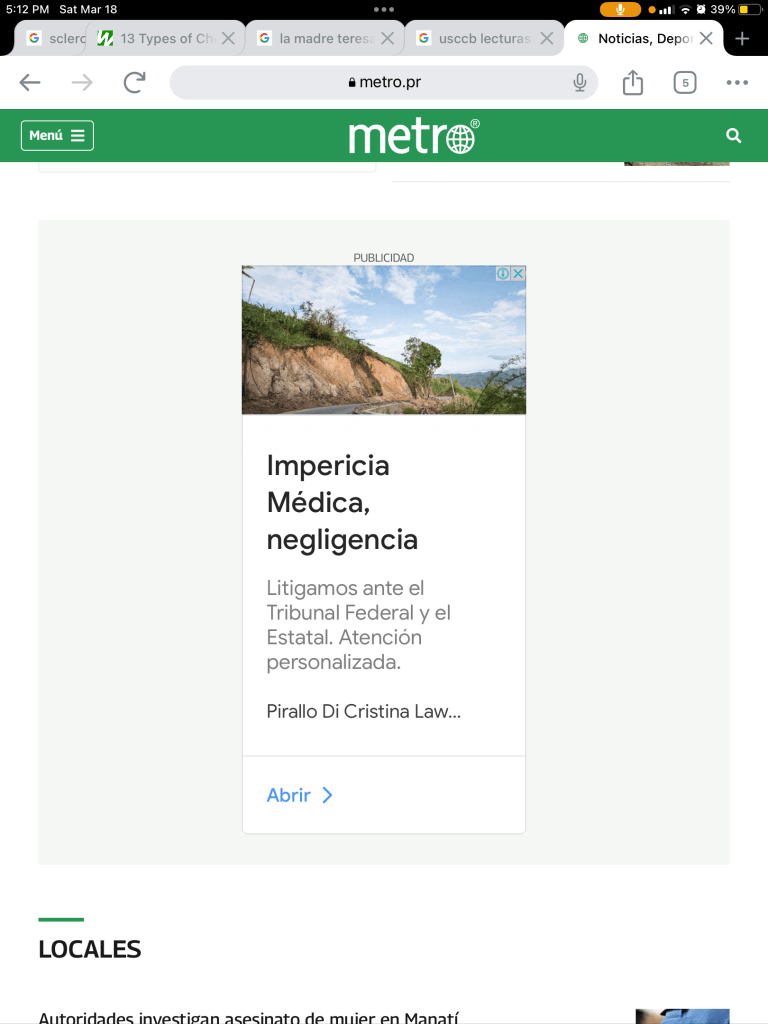
Task: Expand the Menú hamburger button
Action: [x=57, y=136]
